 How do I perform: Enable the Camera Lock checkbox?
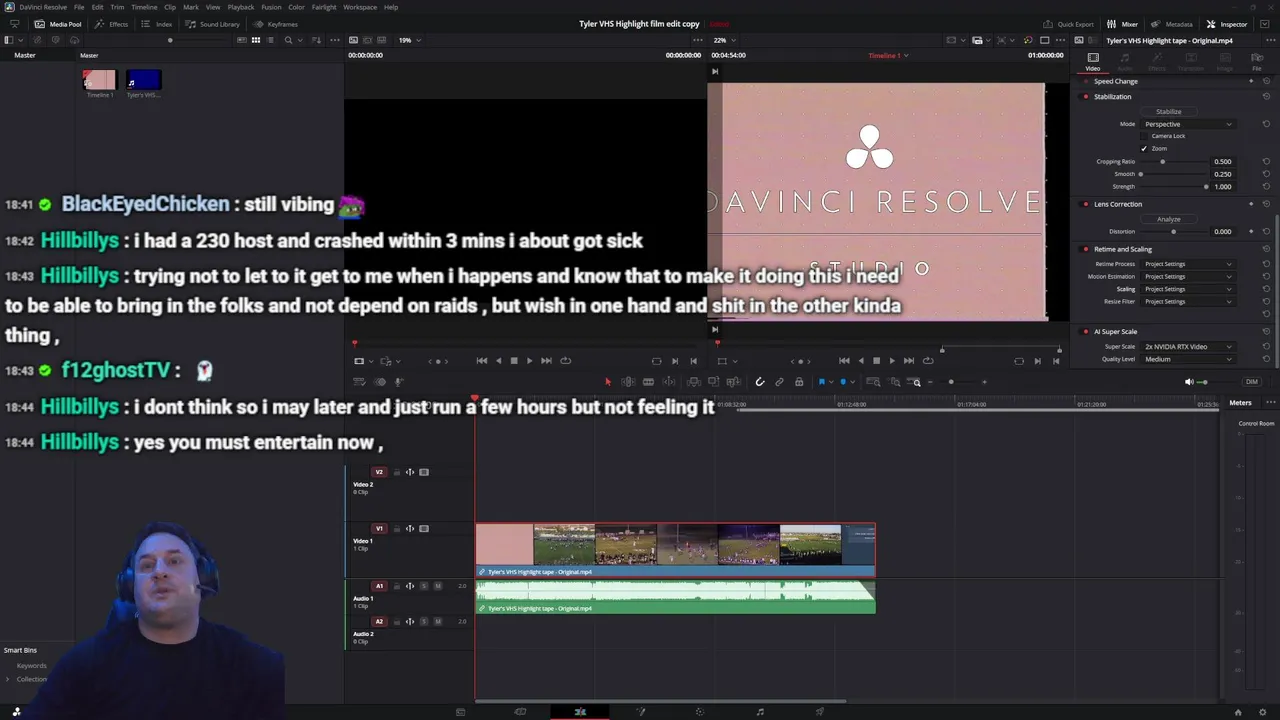[1144, 136]
